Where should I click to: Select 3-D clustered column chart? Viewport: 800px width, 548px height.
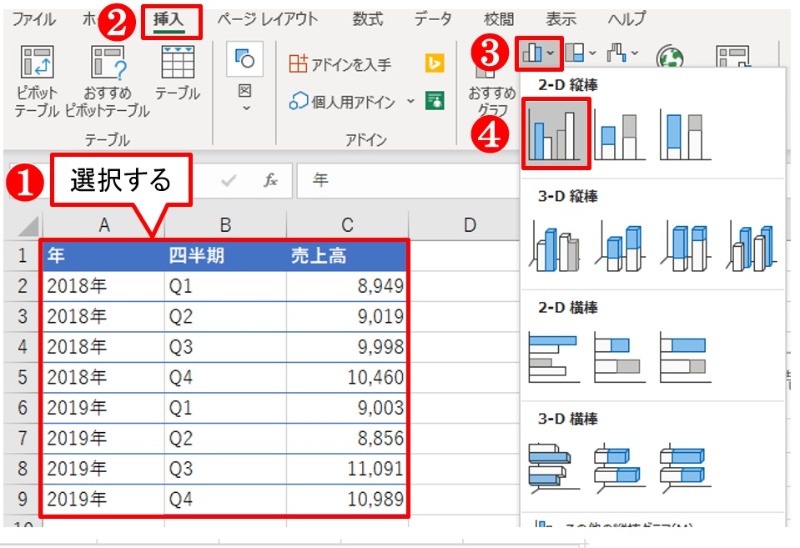coord(555,247)
